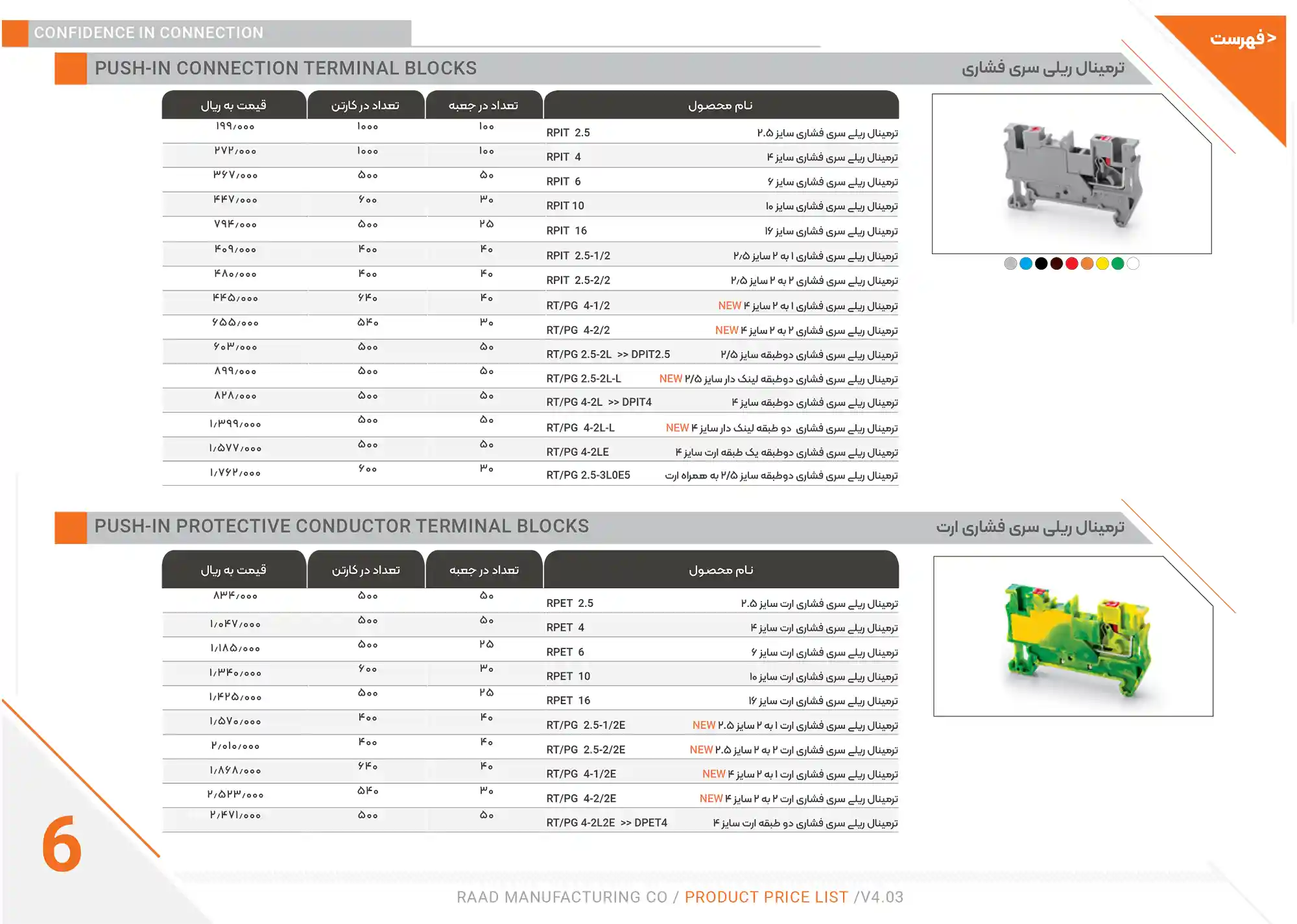This screenshot has width=1297, height=924.
Task: Select the blue terminal color dot
Action: [1025, 263]
